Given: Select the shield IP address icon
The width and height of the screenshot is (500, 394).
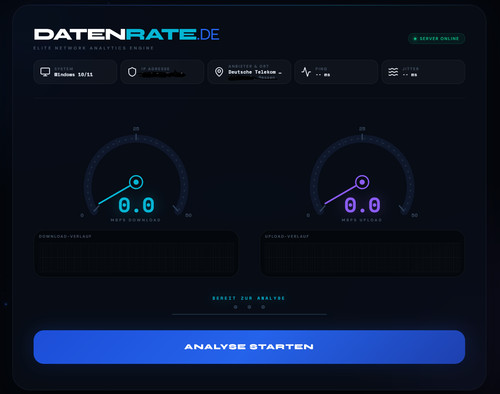Looking at the screenshot, I should click(x=132, y=72).
